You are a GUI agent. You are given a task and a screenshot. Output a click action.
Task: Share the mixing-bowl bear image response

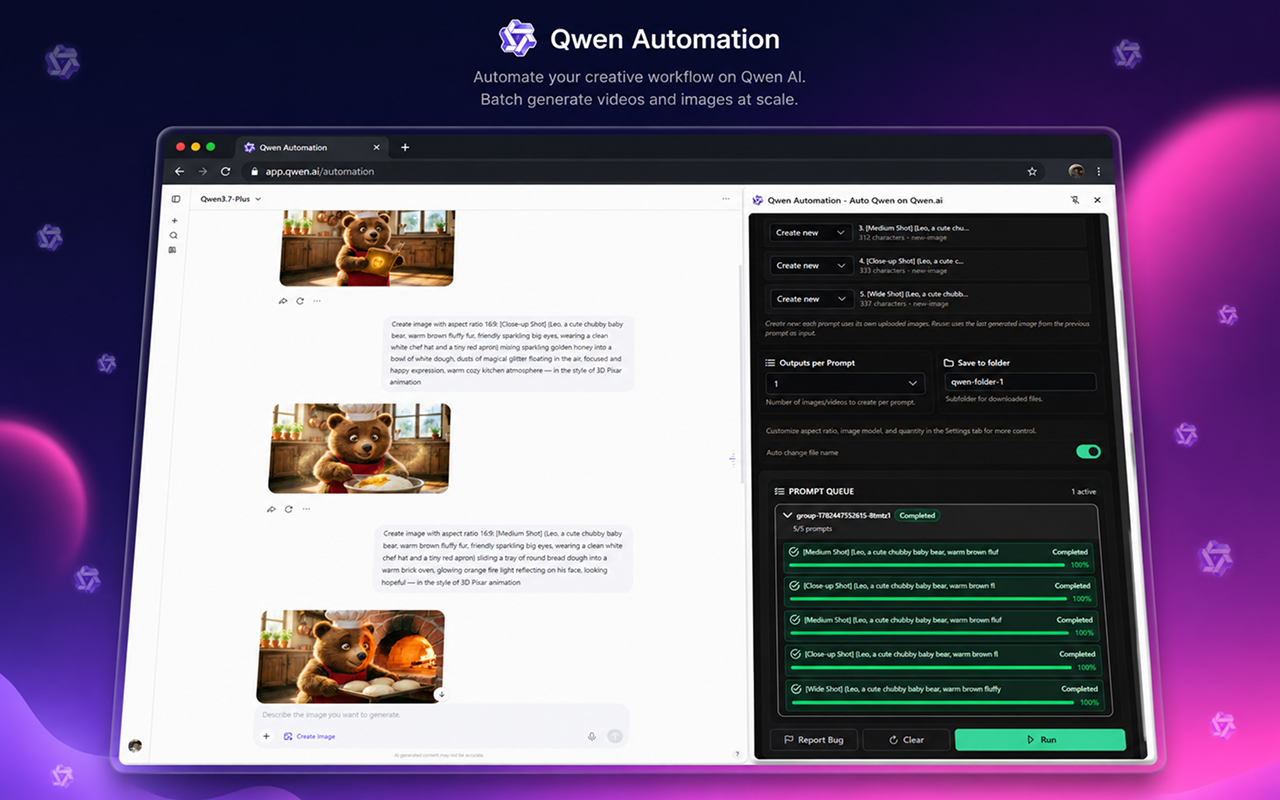(271, 509)
